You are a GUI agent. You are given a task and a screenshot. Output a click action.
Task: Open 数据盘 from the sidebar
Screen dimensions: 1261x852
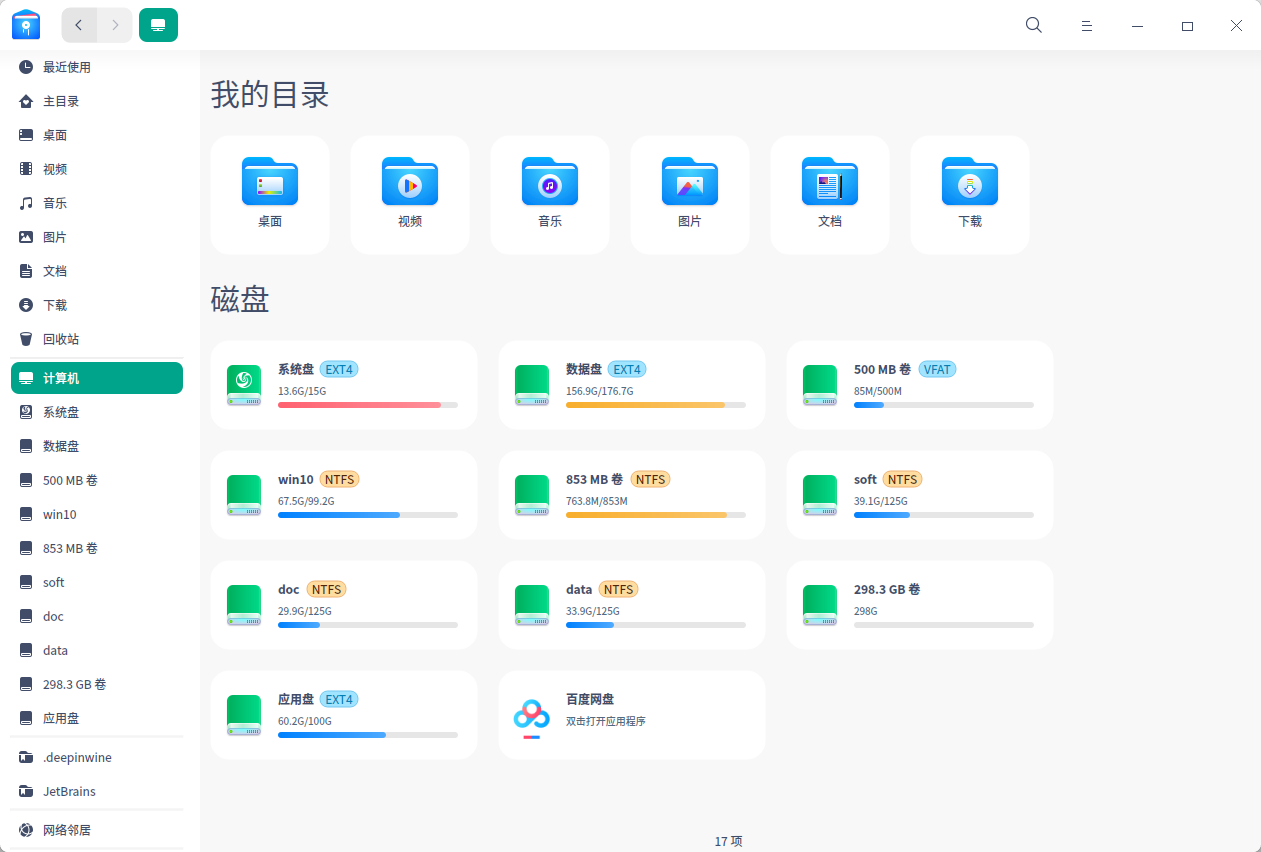[x=97, y=446]
